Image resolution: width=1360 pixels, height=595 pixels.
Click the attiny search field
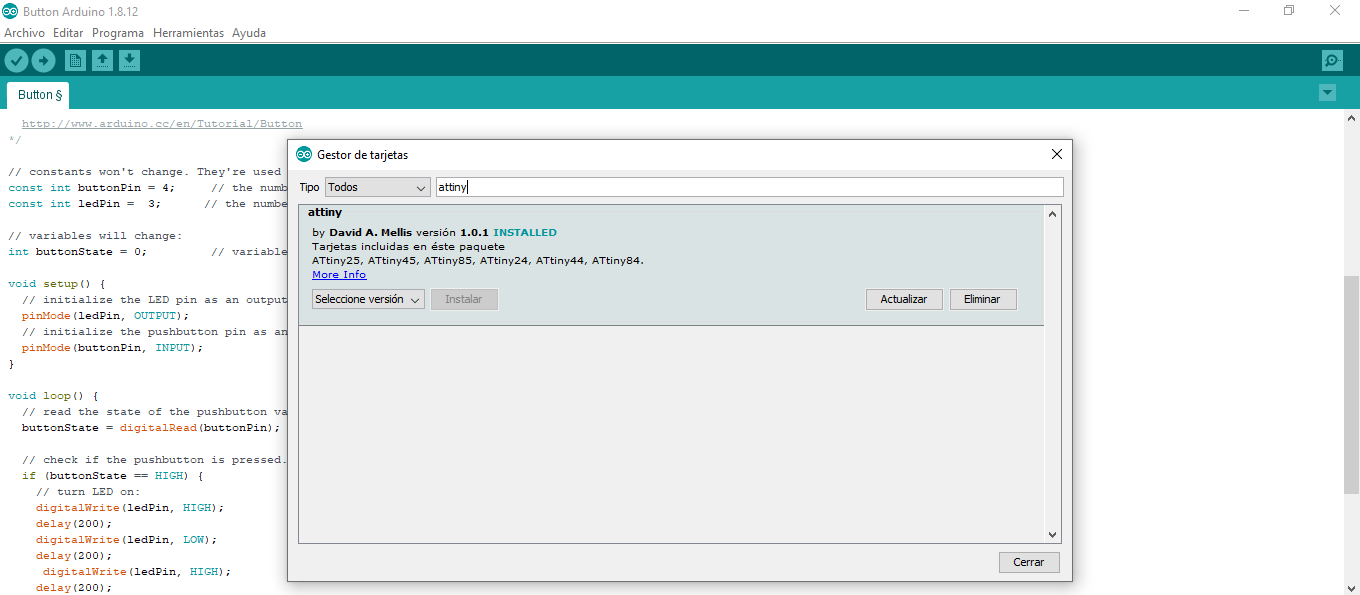point(749,187)
